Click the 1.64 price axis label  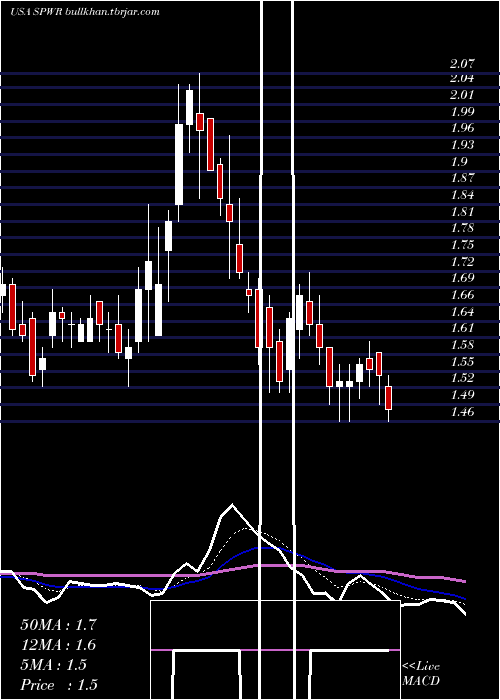tap(462, 312)
